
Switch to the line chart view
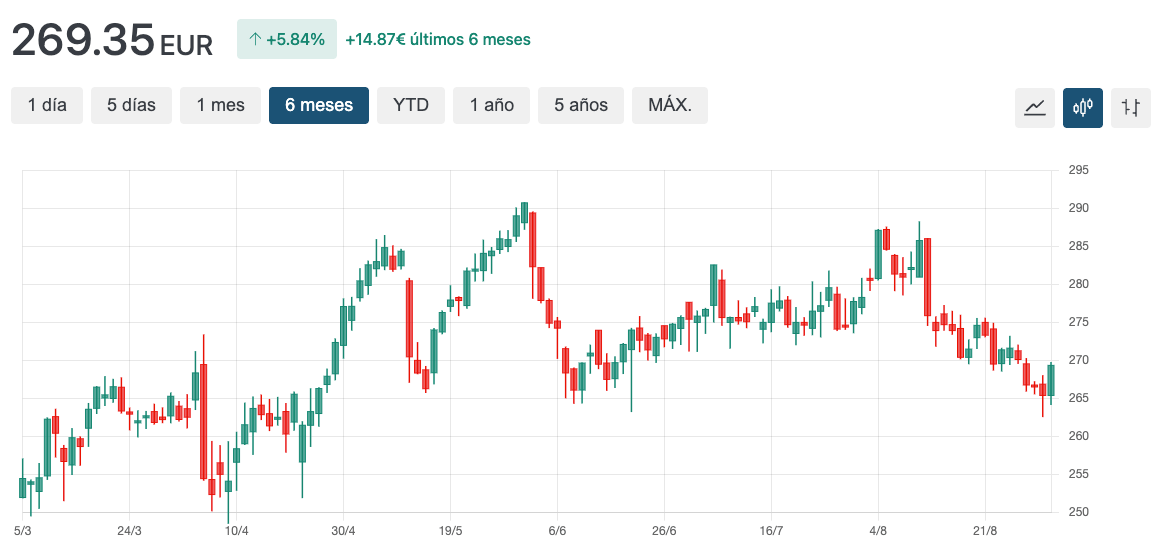pos(1035,108)
